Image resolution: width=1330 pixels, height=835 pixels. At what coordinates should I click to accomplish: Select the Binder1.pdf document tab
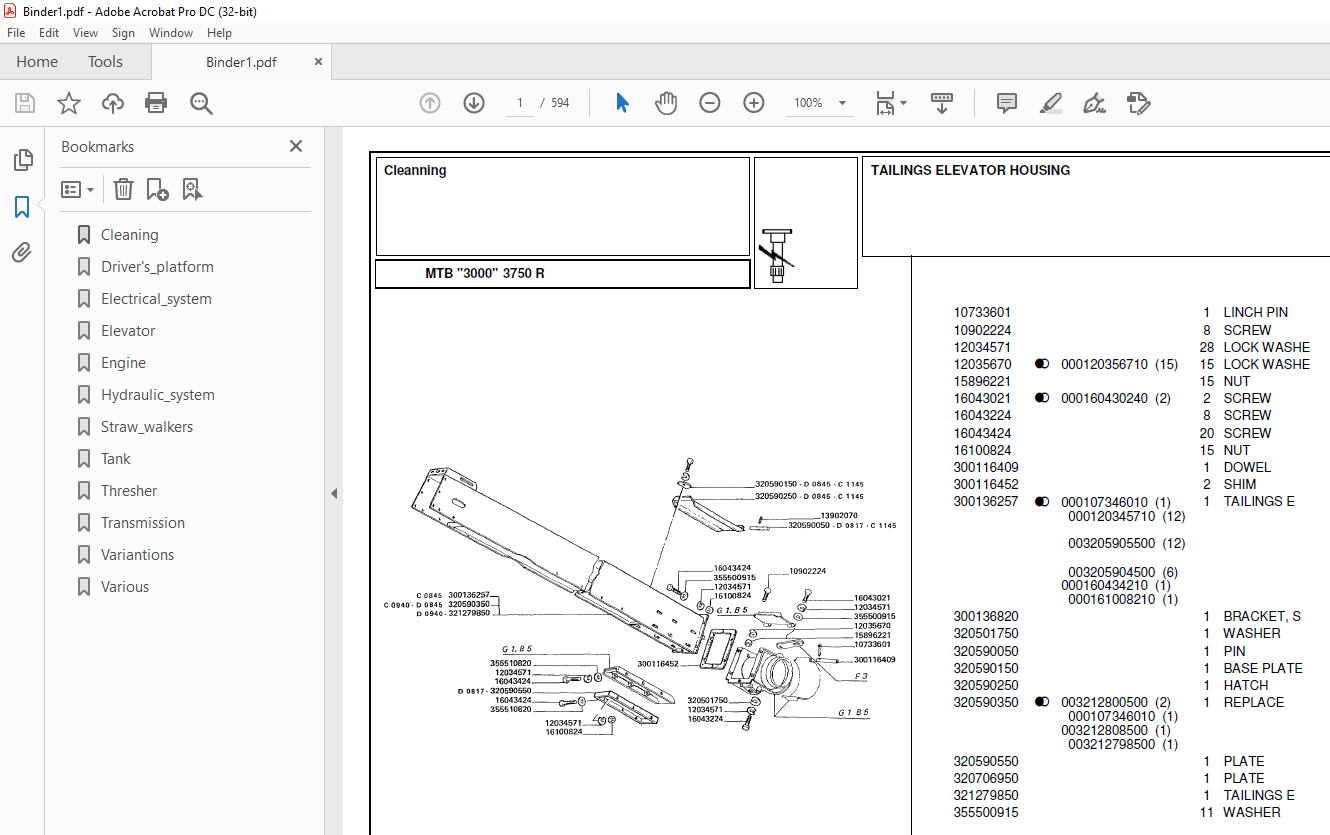click(x=241, y=62)
